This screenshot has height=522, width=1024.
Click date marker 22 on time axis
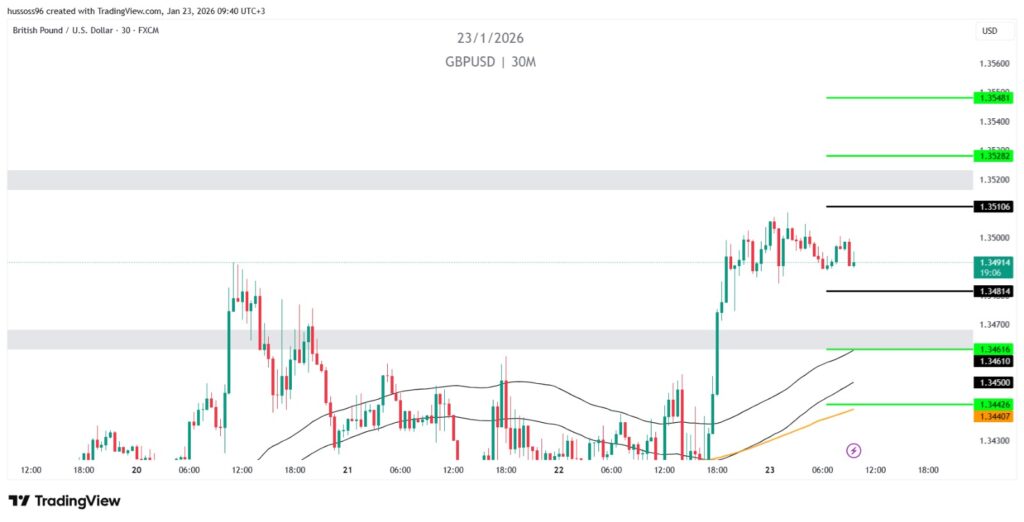(x=558, y=469)
